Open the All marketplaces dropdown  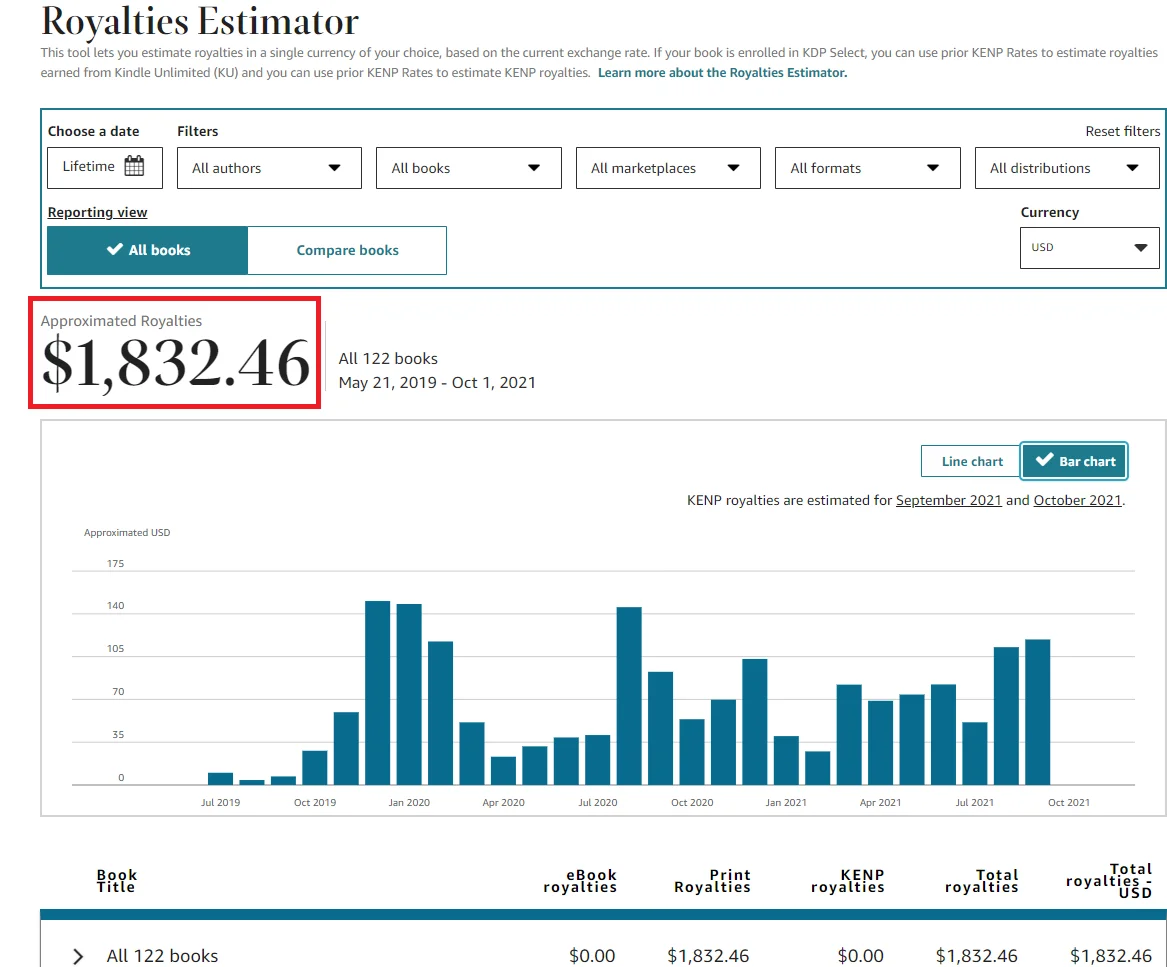(x=666, y=167)
